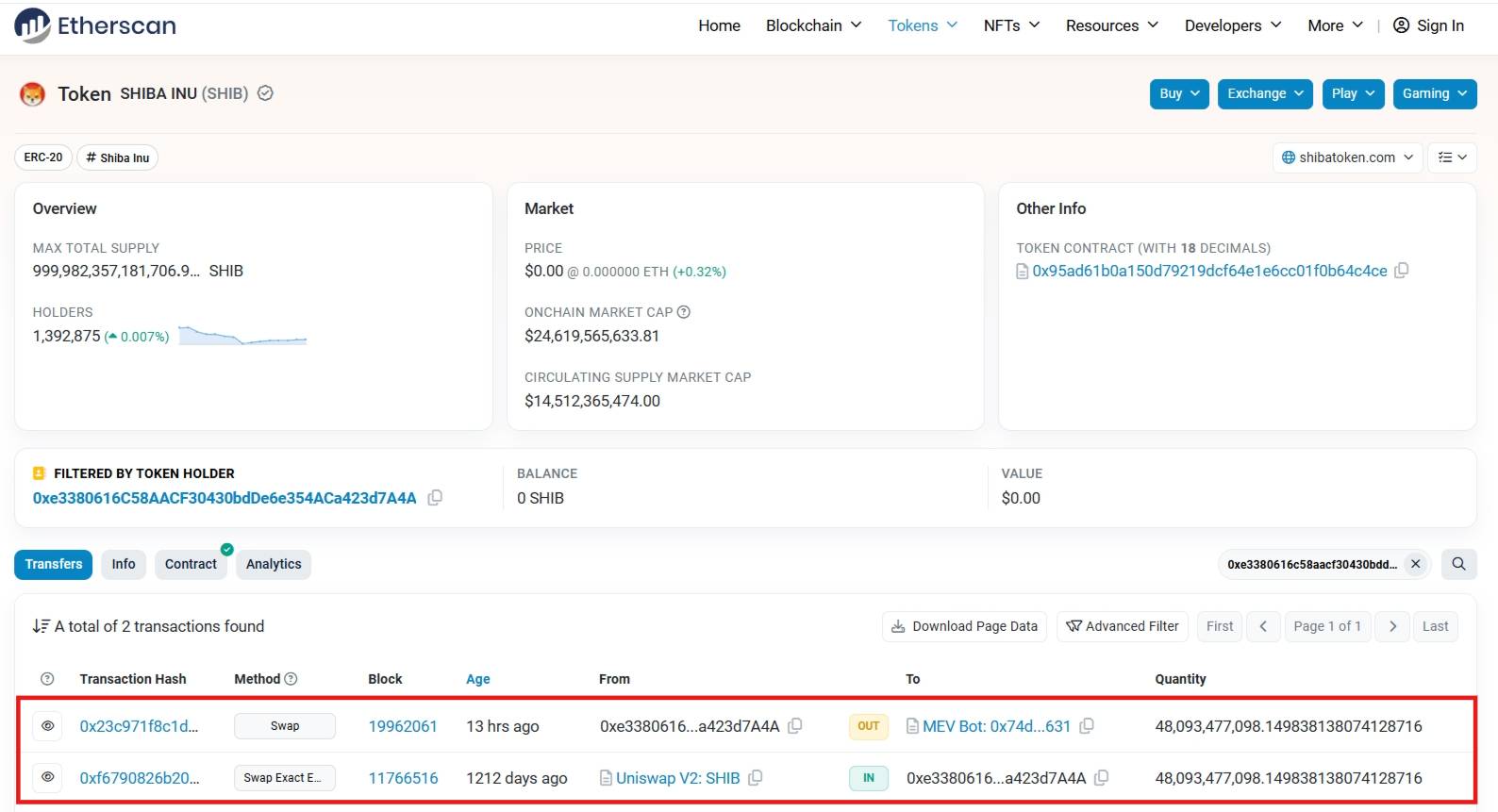Screen dimensions: 1498x812
Task: Switch to the Analytics tab
Action: tap(274, 564)
